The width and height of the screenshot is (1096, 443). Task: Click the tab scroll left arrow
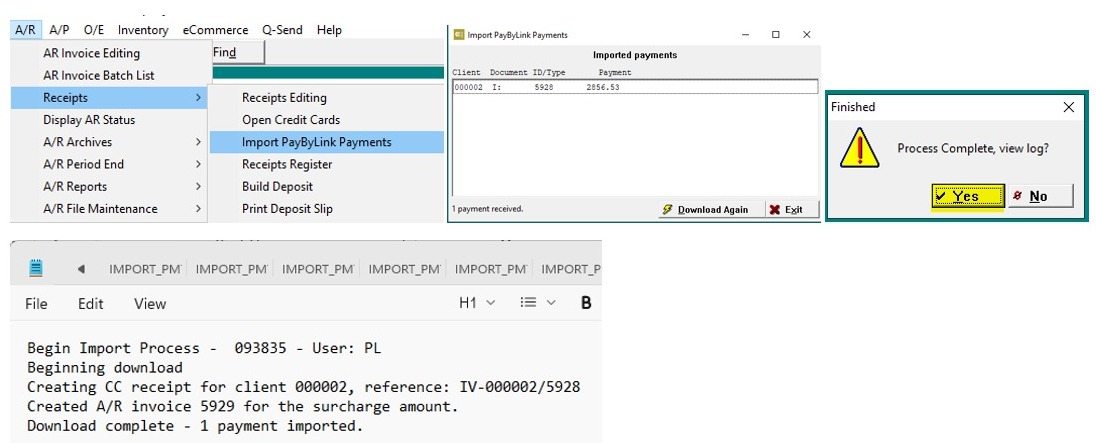81,269
